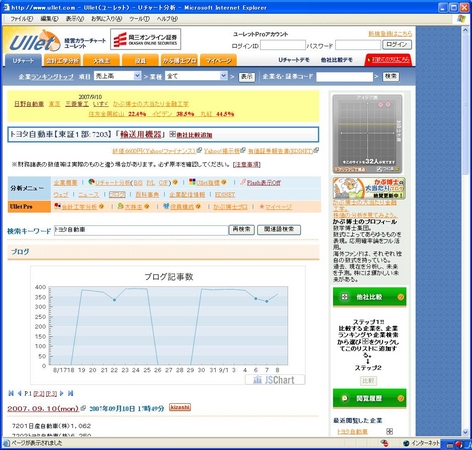Click the ログイン button
Viewport: 472px width, 450px height.
pyautogui.click(x=397, y=45)
